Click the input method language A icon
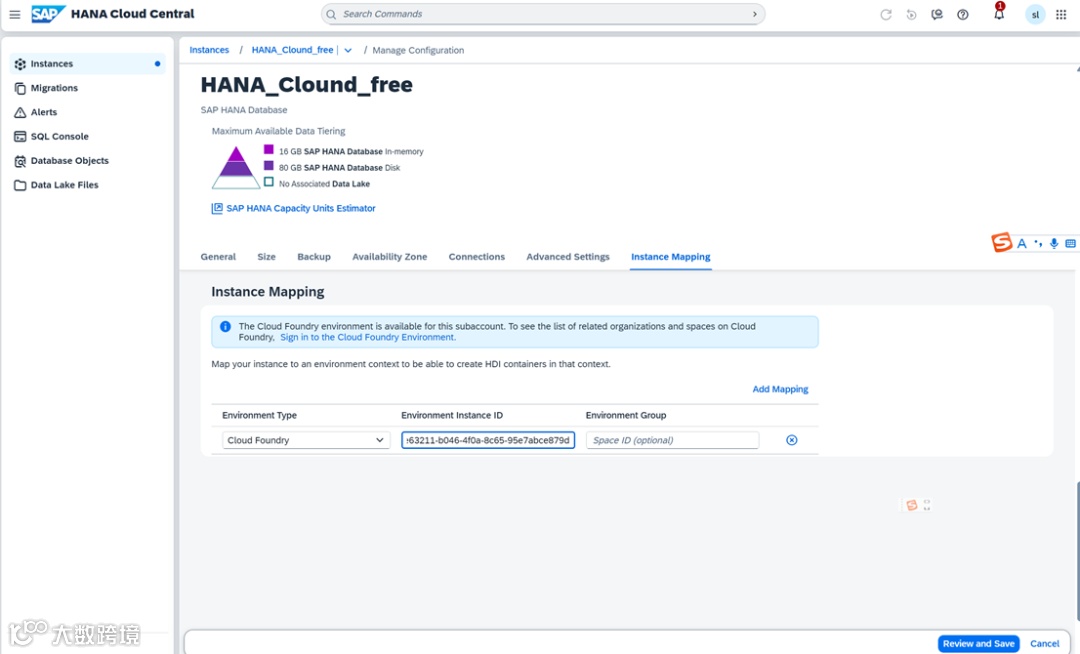The image size is (1080, 654). tap(1022, 243)
